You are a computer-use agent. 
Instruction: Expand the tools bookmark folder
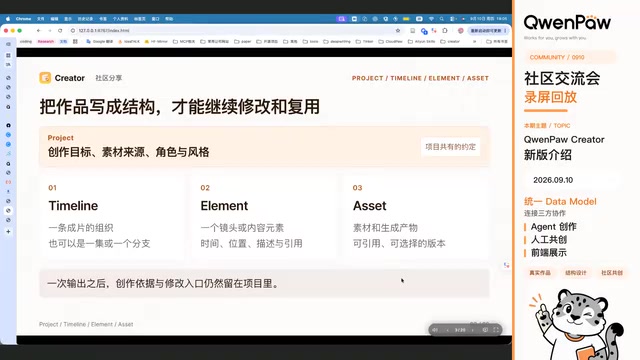(311, 42)
